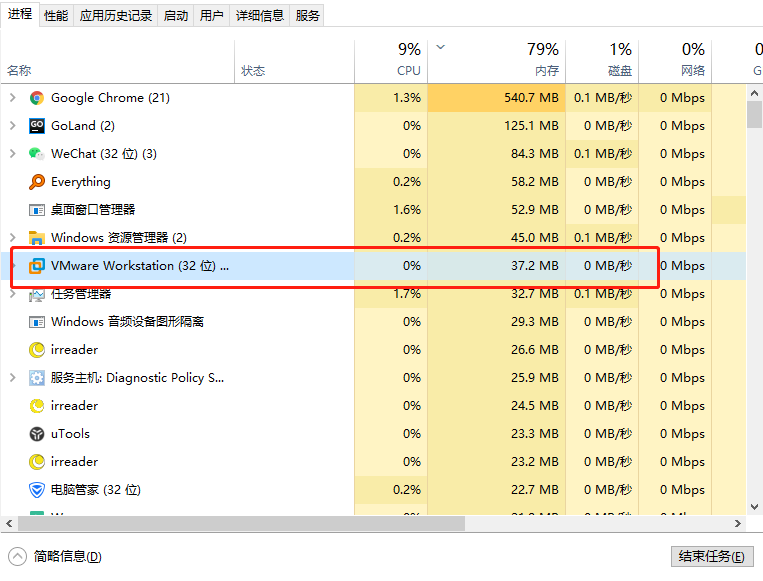This screenshot has height=581, width=763.
Task: Select the GoLand (2) row name
Action: (83, 126)
